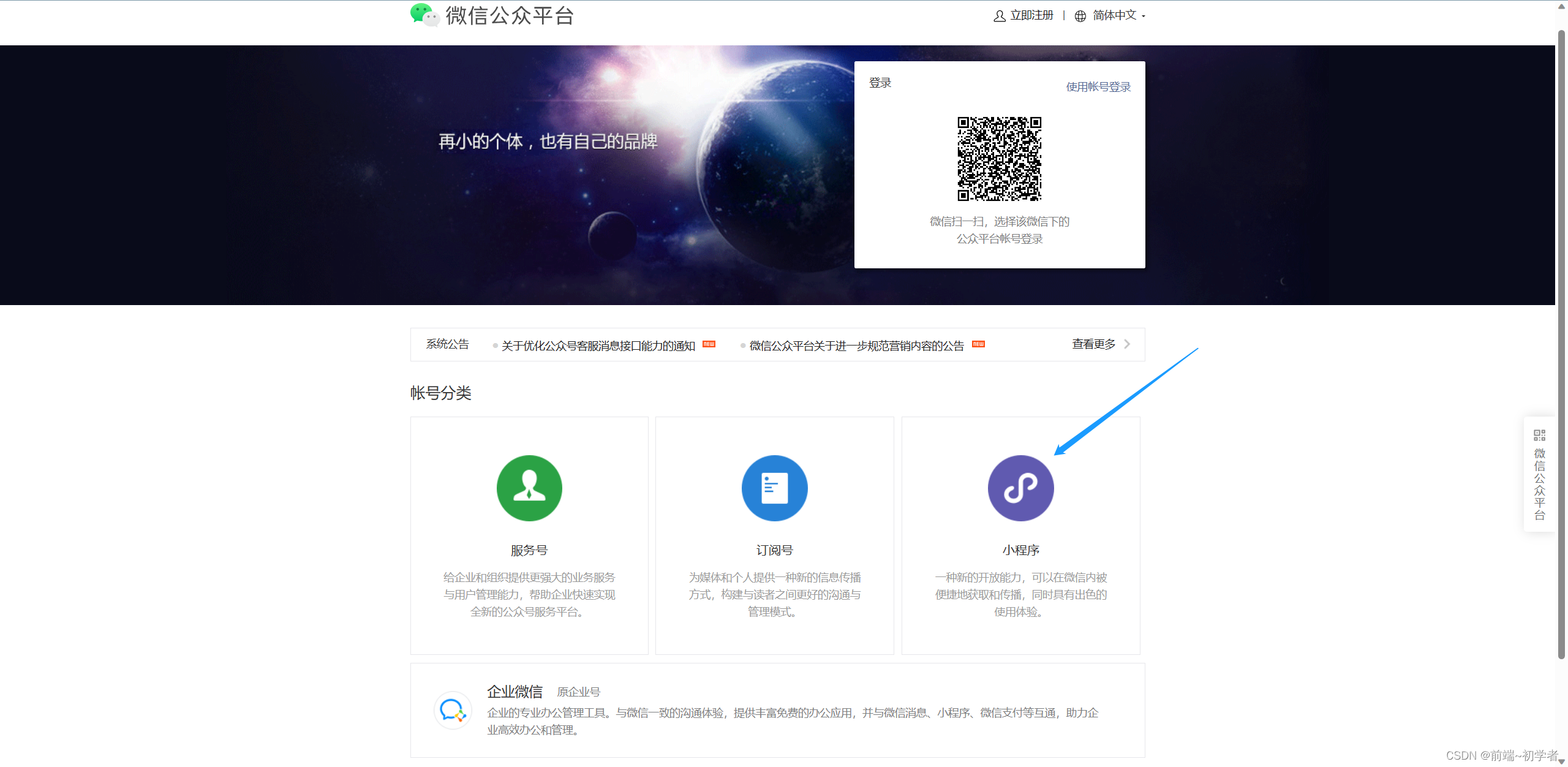Open announcement 关于优化公众号客服消息接口能力的通知

598,346
